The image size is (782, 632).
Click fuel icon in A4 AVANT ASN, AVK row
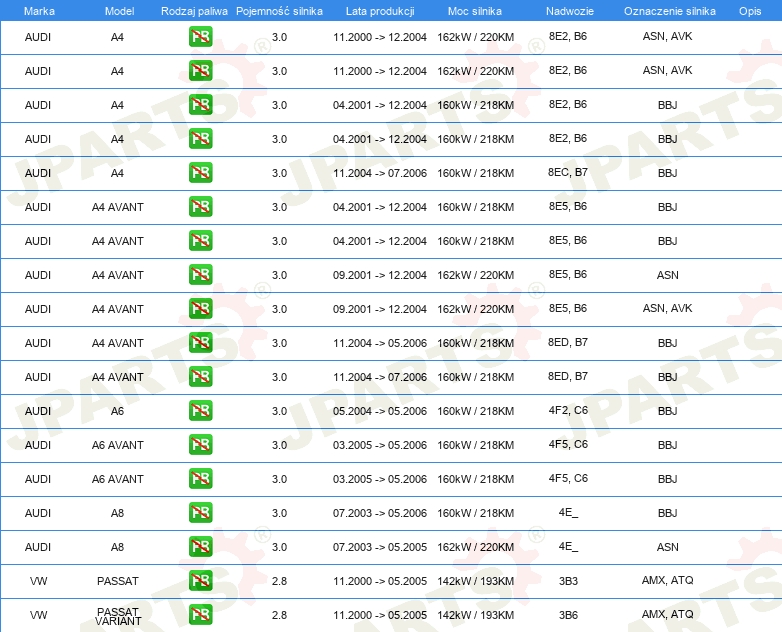click(x=200, y=308)
